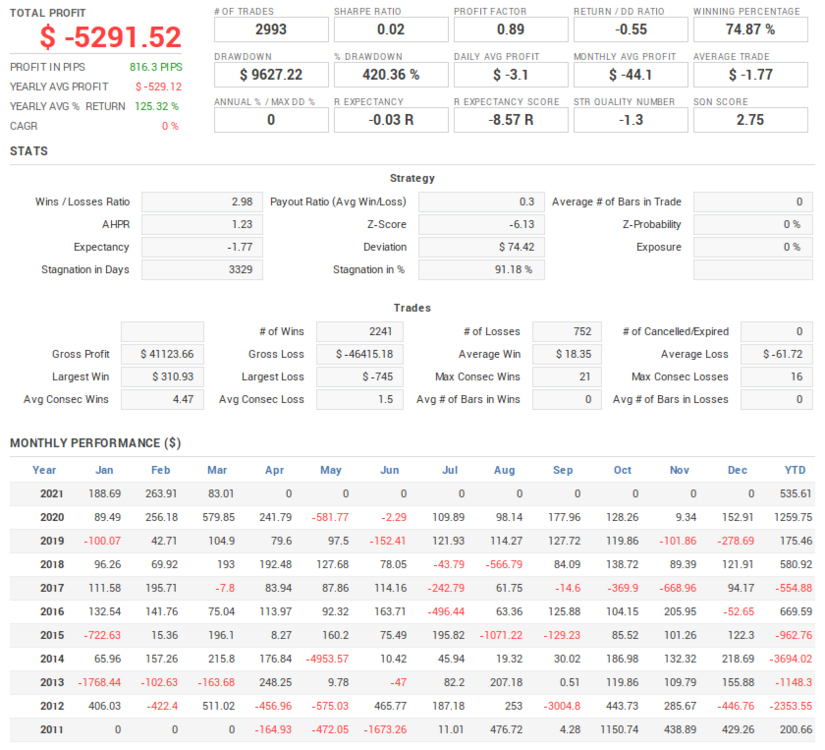The height and width of the screenshot is (750, 825).
Task: Select the 2017 Nov value -668.96
Action: (x=678, y=588)
